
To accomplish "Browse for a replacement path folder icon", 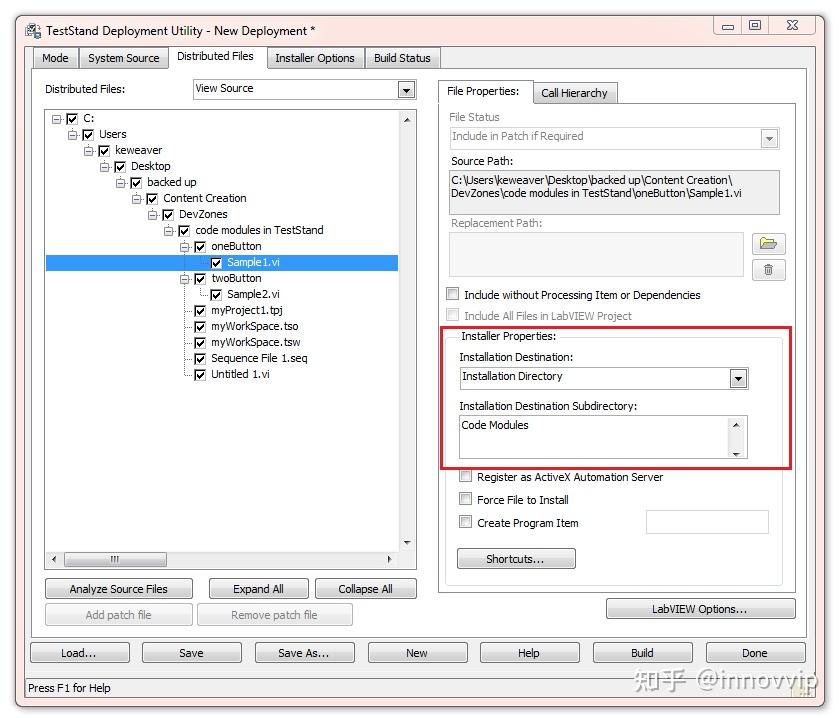I will click(768, 244).
